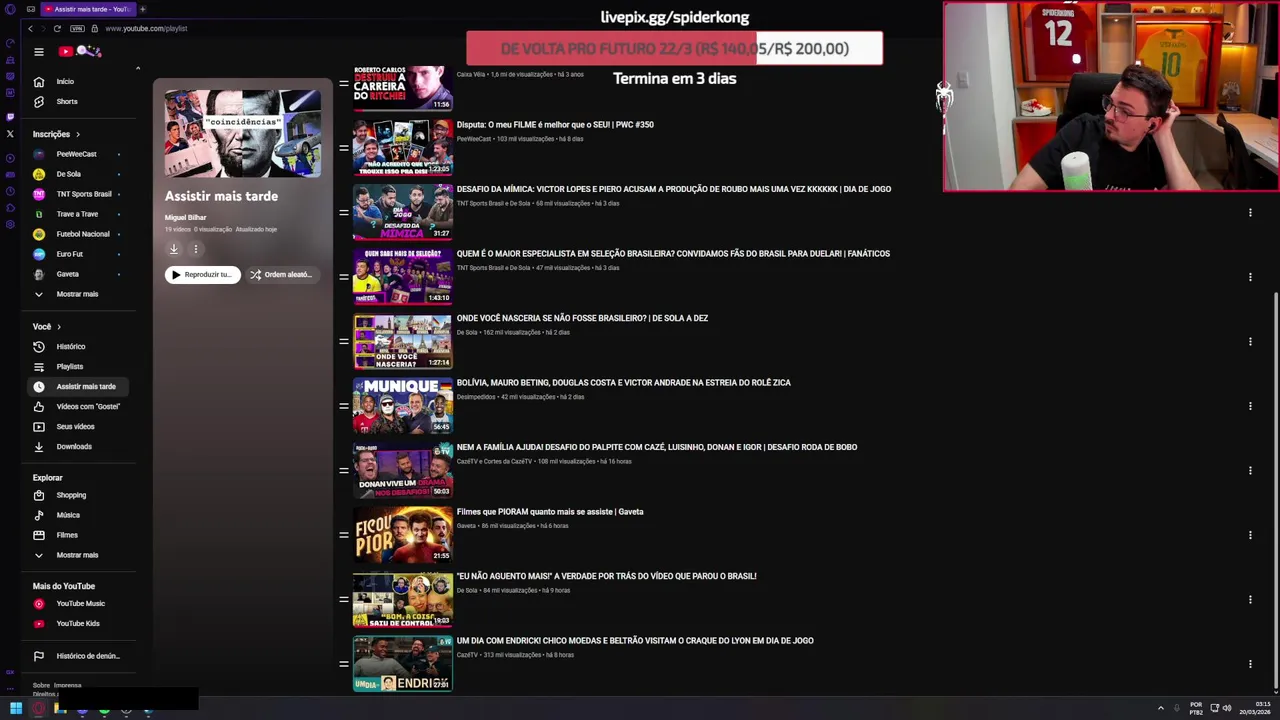Click the YouTube logo
Screen dimensions: 1280x720
(81, 52)
